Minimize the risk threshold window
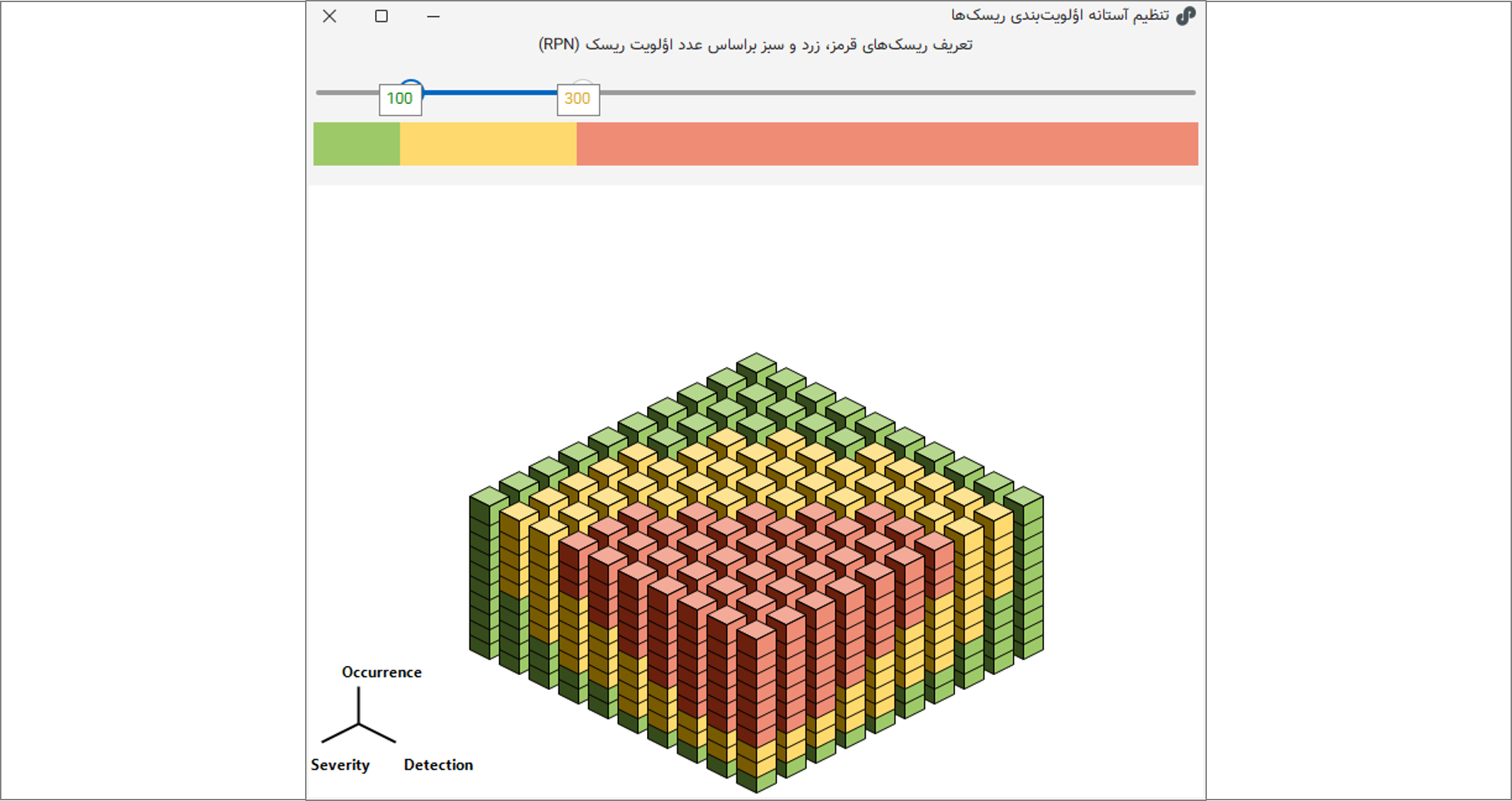This screenshot has width=1512, height=801. tap(433, 16)
